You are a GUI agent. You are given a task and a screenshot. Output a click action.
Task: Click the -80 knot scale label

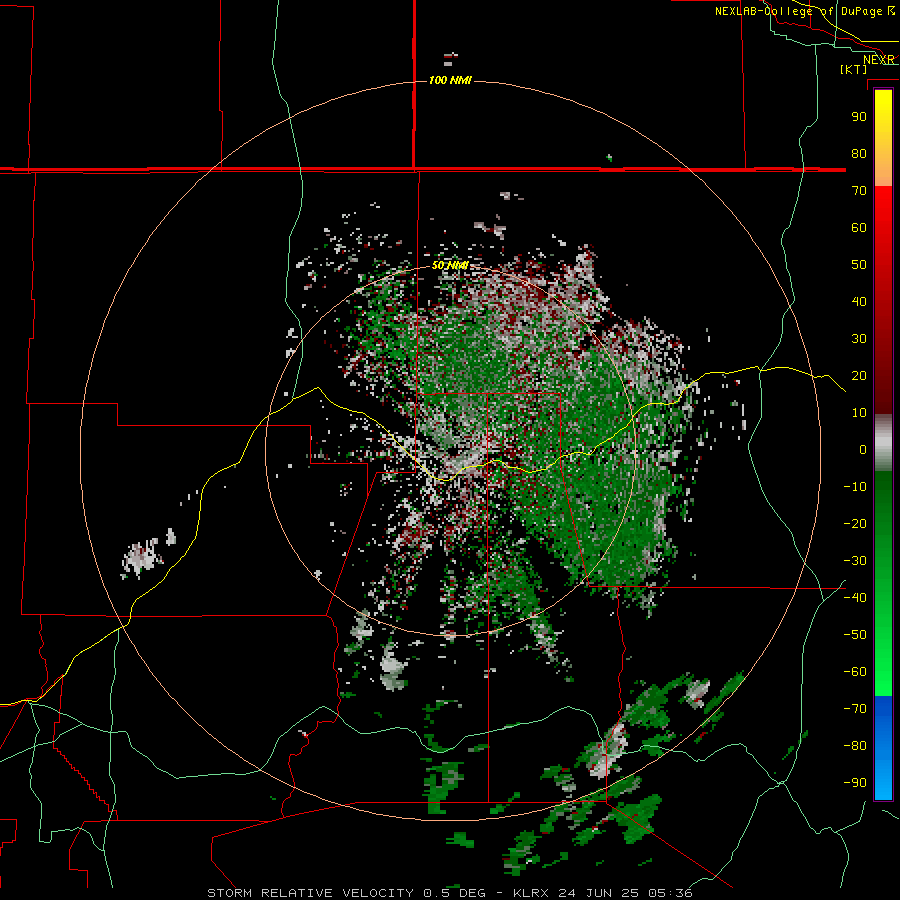pyautogui.click(x=855, y=746)
